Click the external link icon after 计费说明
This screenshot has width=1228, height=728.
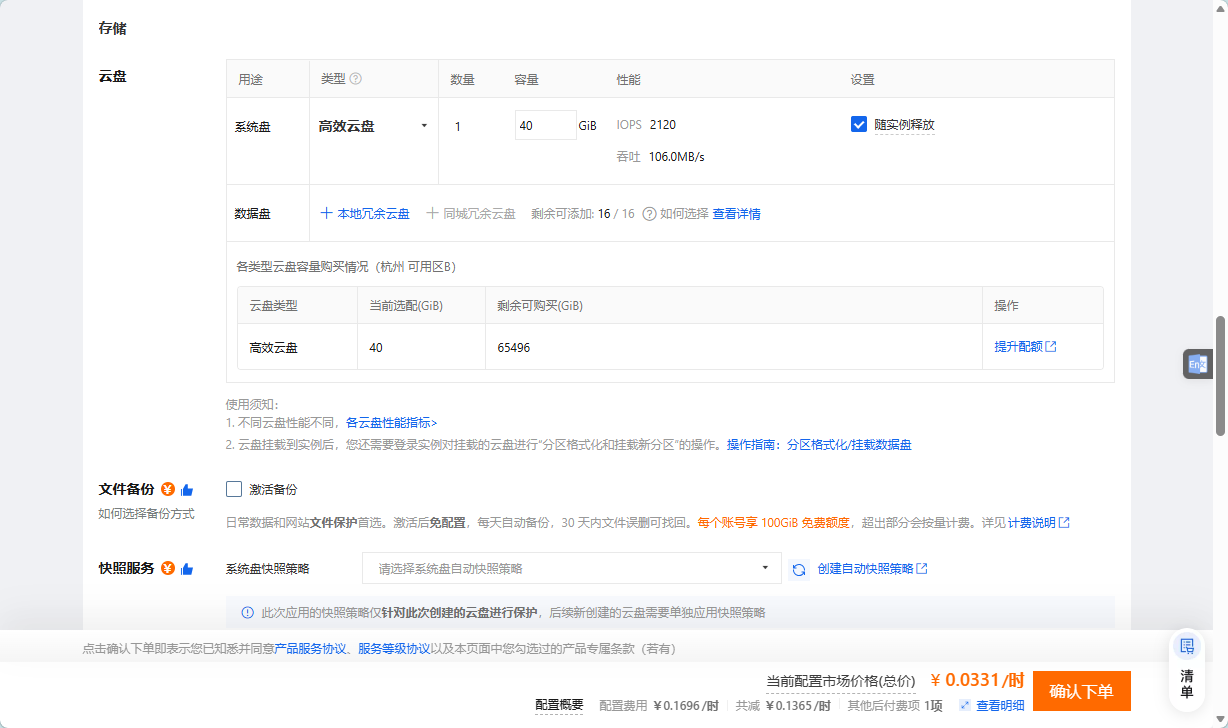(x=1064, y=523)
